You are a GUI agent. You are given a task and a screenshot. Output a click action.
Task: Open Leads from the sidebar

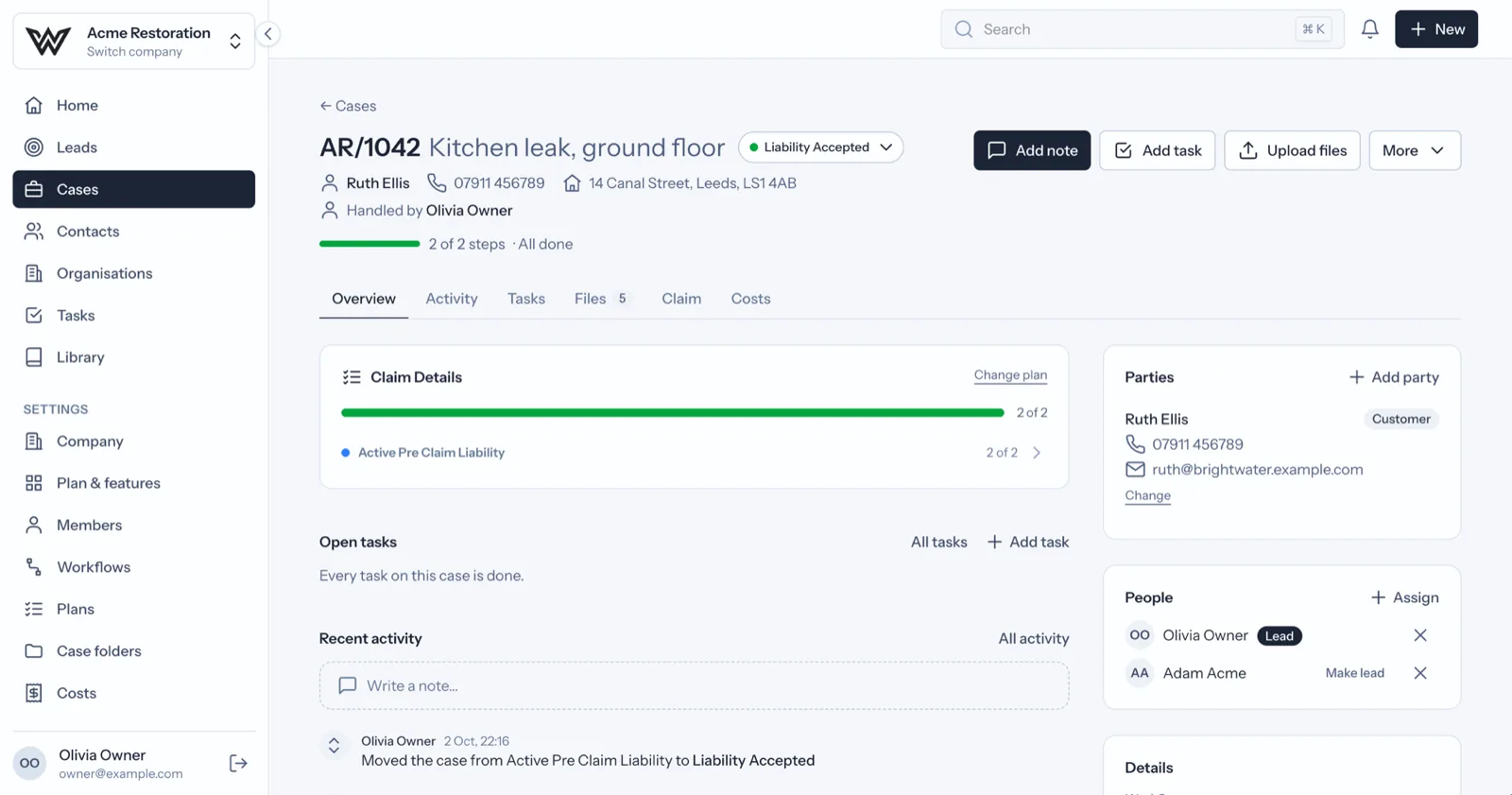(x=133, y=147)
